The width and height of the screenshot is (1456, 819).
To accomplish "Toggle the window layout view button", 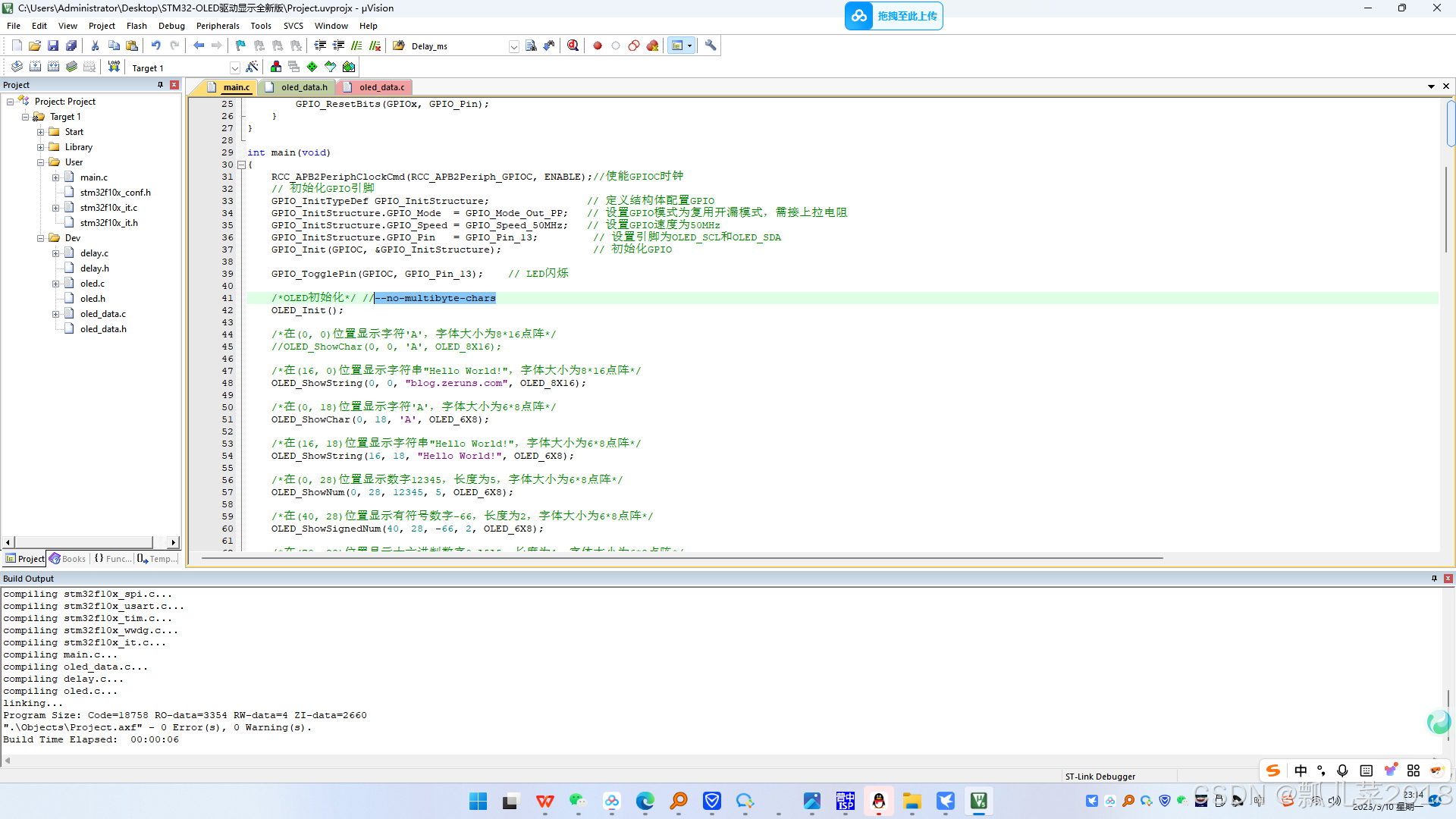I will point(677,45).
